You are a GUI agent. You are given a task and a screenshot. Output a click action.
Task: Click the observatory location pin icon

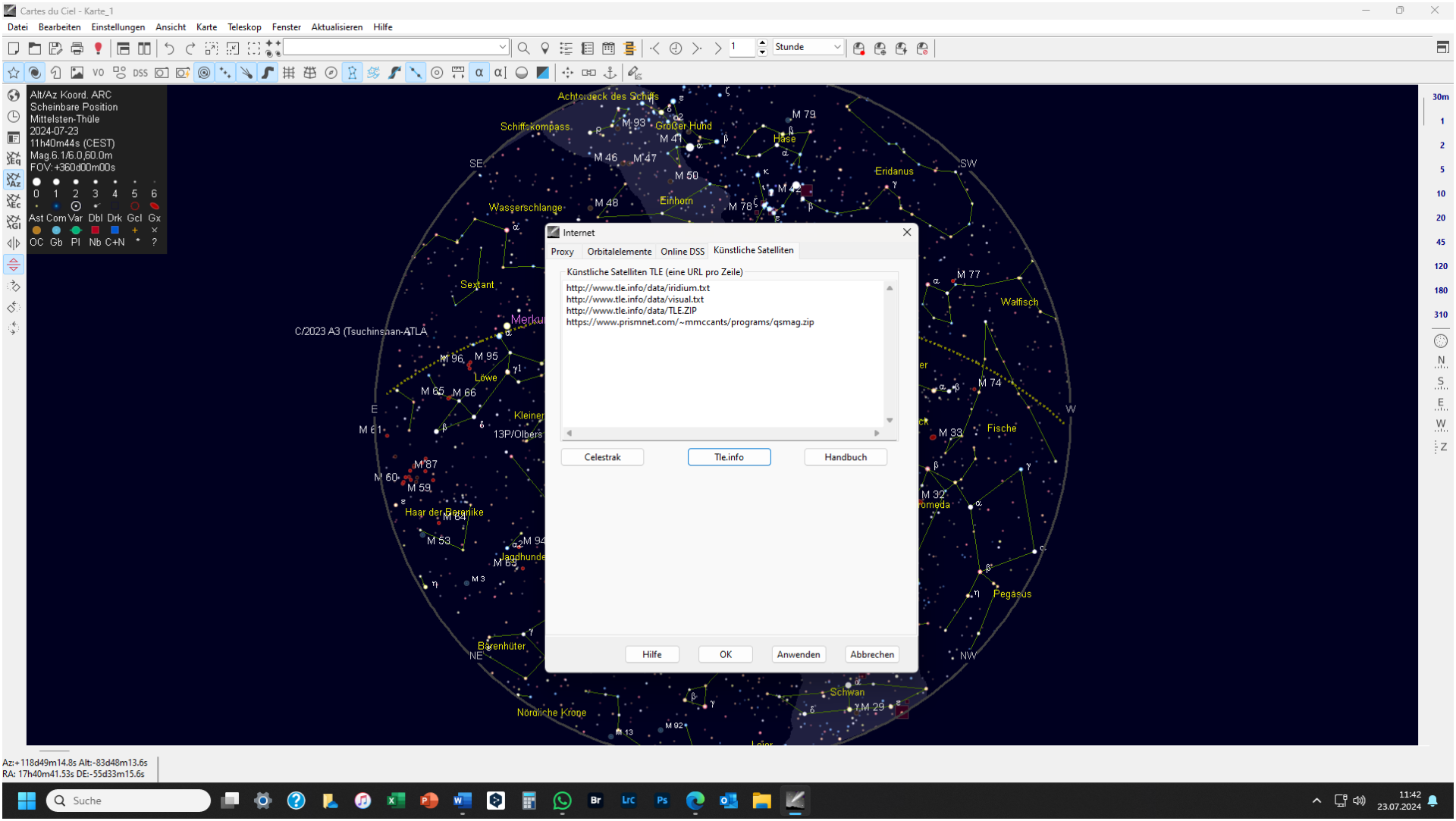[x=544, y=48]
